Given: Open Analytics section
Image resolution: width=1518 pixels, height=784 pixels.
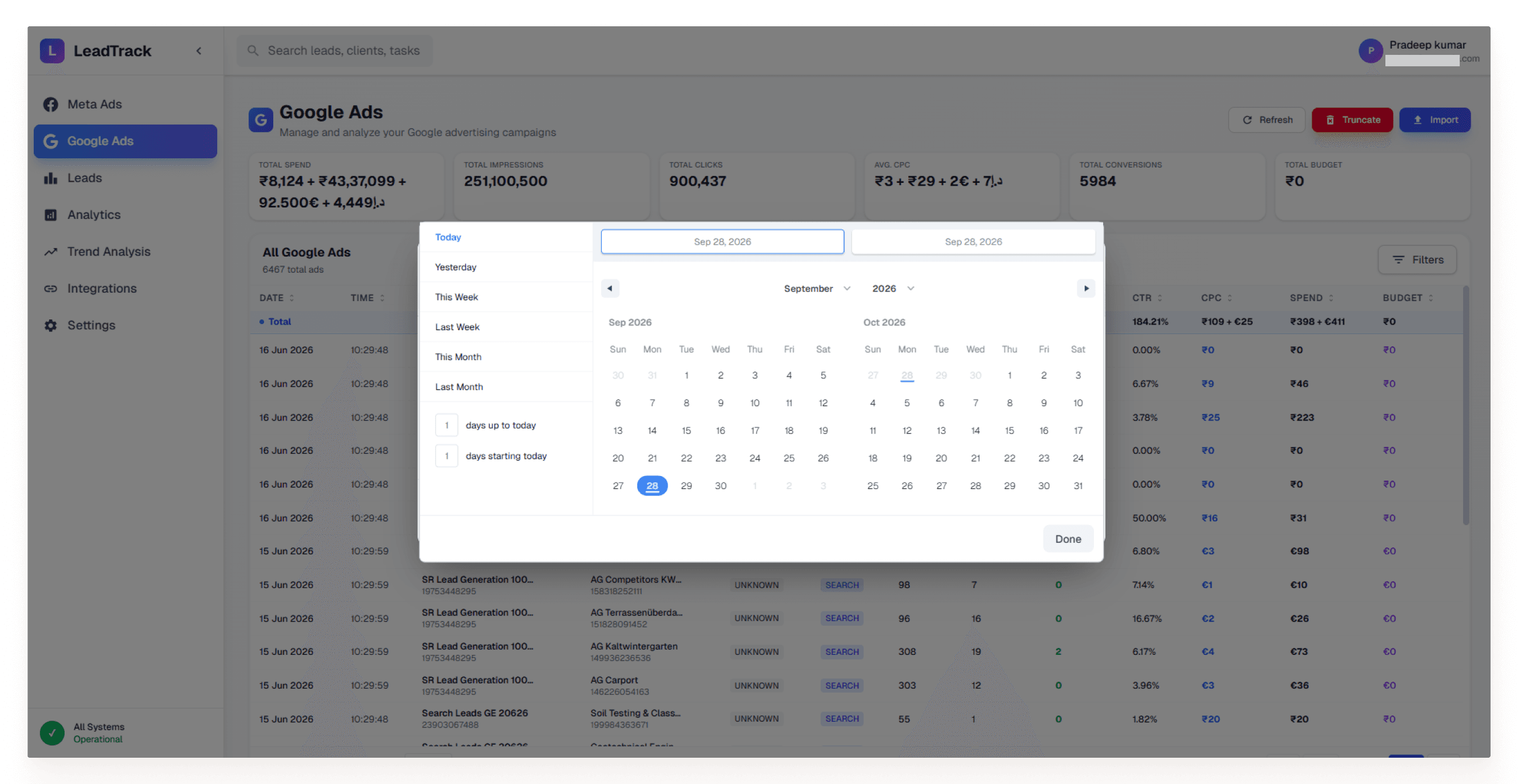Looking at the screenshot, I should tap(125, 215).
